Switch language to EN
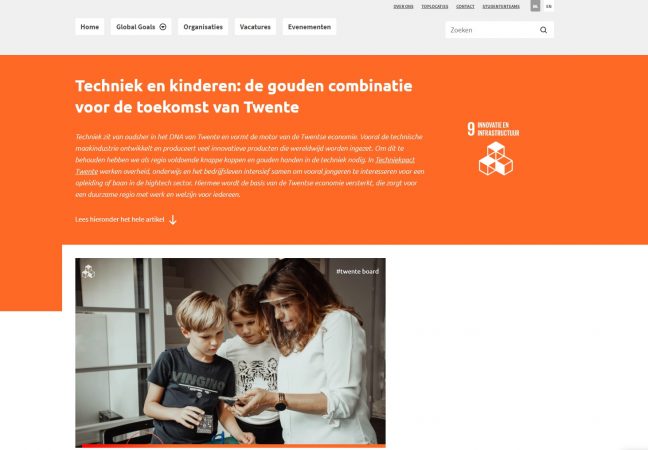 pyautogui.click(x=548, y=6)
